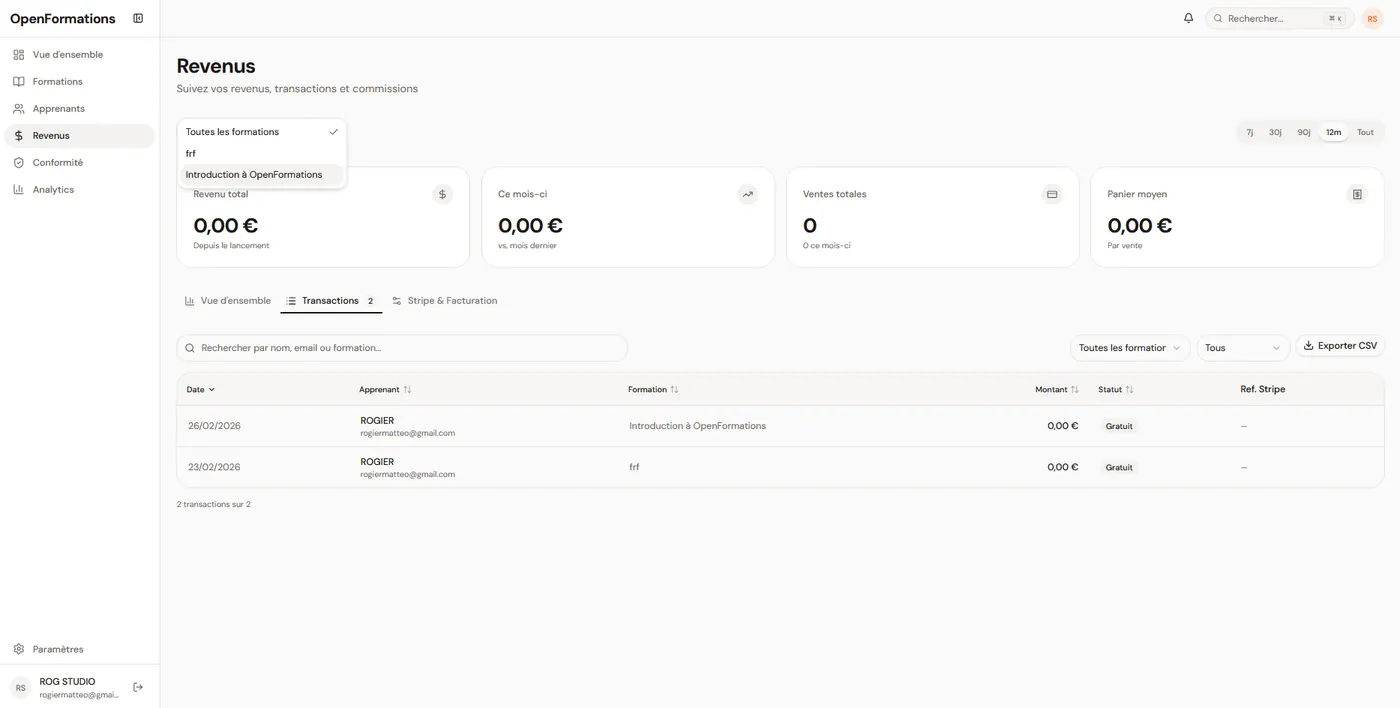Sort transactions by Apprenant column
Image resolution: width=1400 pixels, height=708 pixels.
pyautogui.click(x=385, y=389)
